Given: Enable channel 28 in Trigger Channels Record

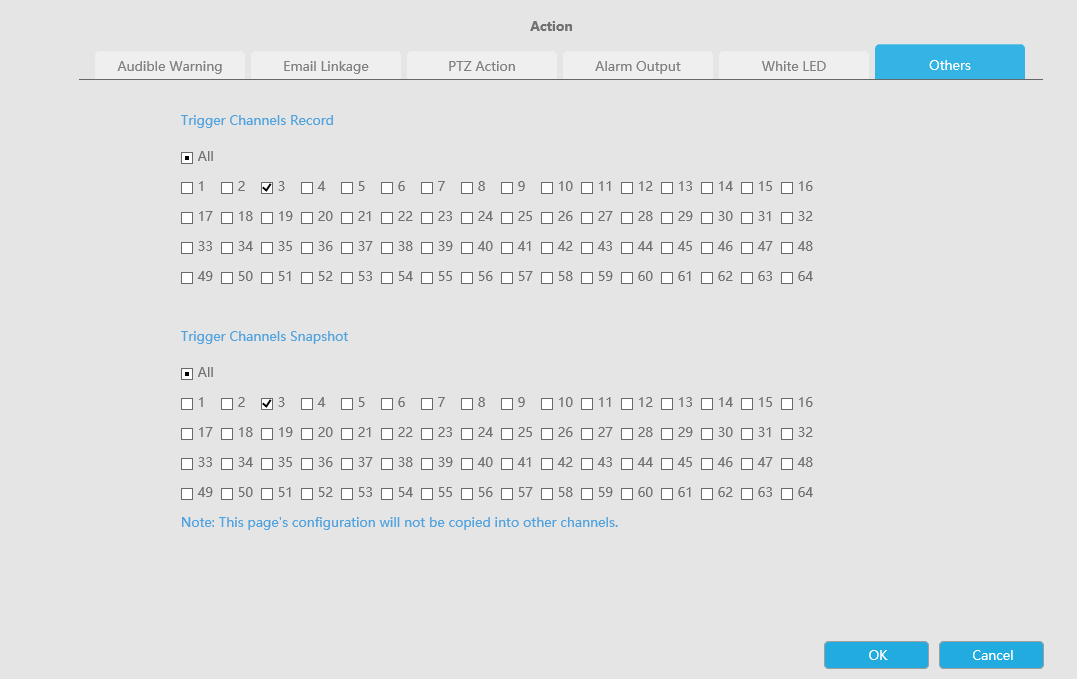Looking at the screenshot, I should pyautogui.click(x=627, y=218).
